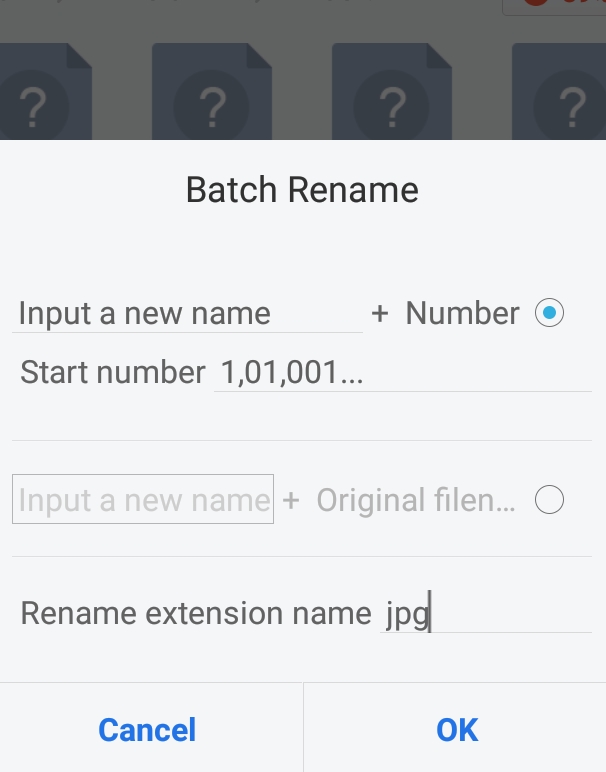
Task: Click the plus sign before Original filename
Action: (x=291, y=500)
